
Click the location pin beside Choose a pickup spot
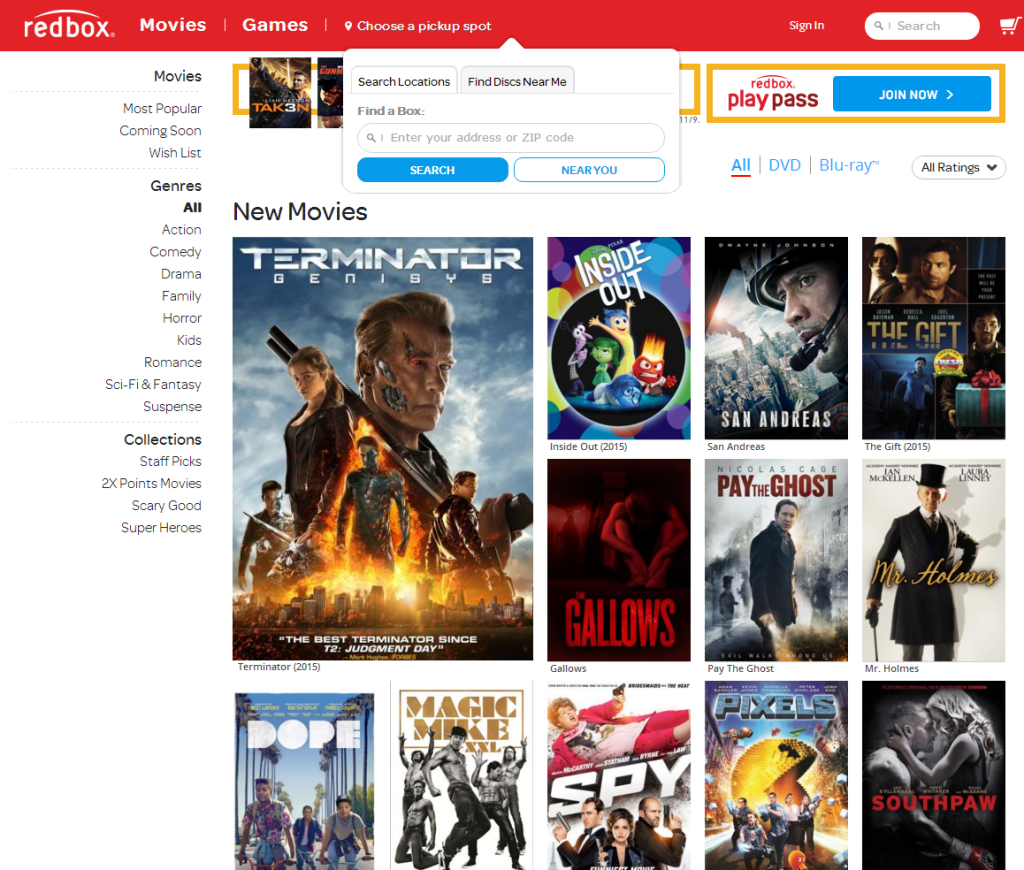pyautogui.click(x=349, y=25)
